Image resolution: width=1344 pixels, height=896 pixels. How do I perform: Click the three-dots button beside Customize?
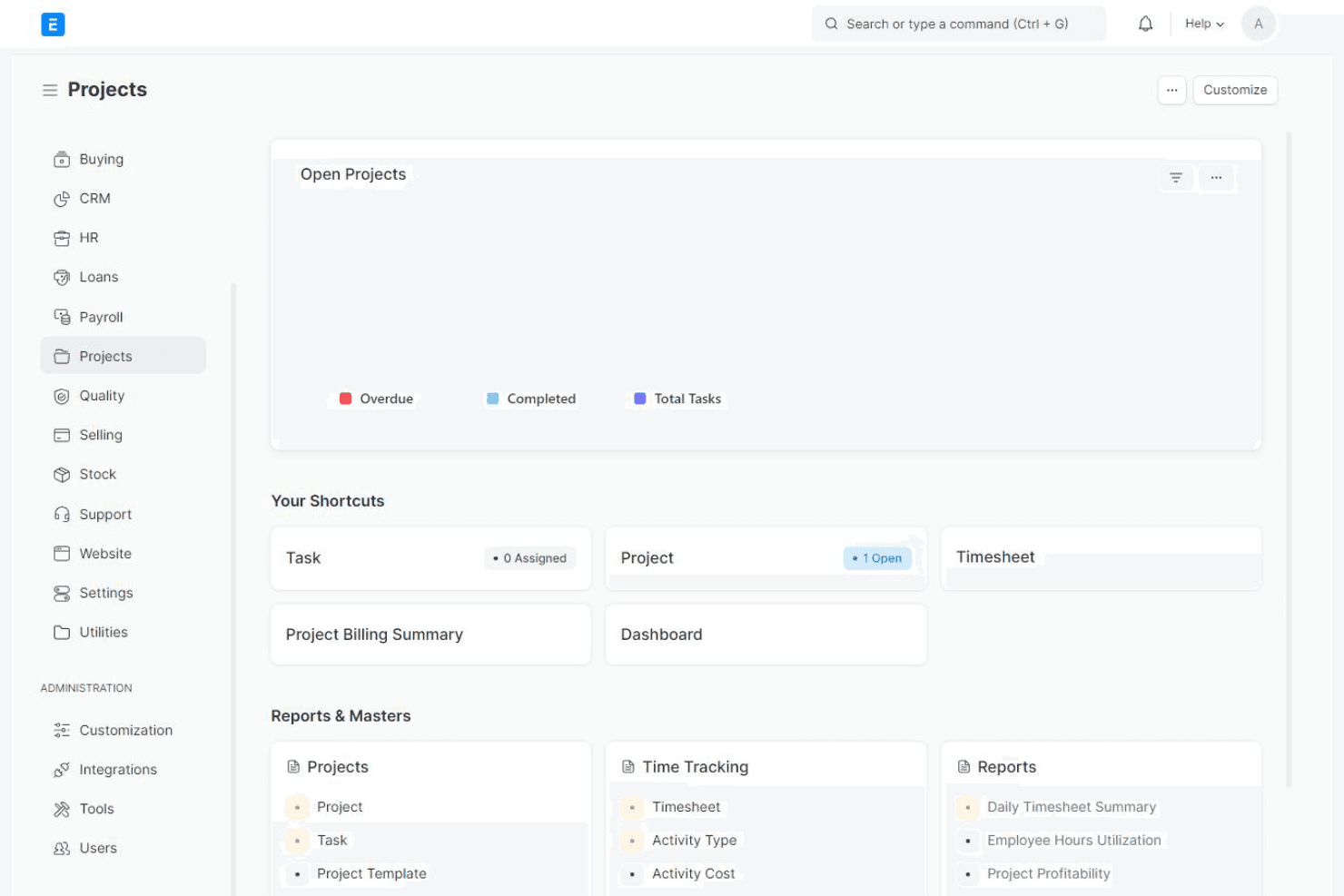point(1171,90)
